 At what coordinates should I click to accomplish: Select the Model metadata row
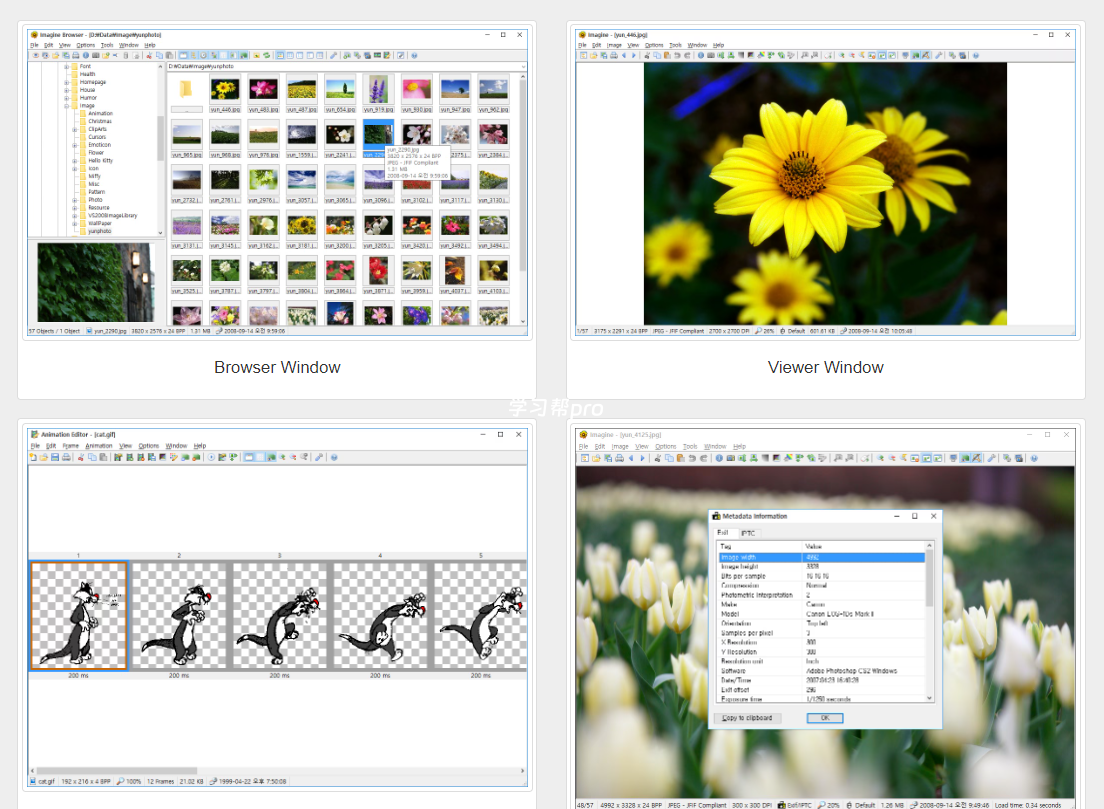(822, 614)
